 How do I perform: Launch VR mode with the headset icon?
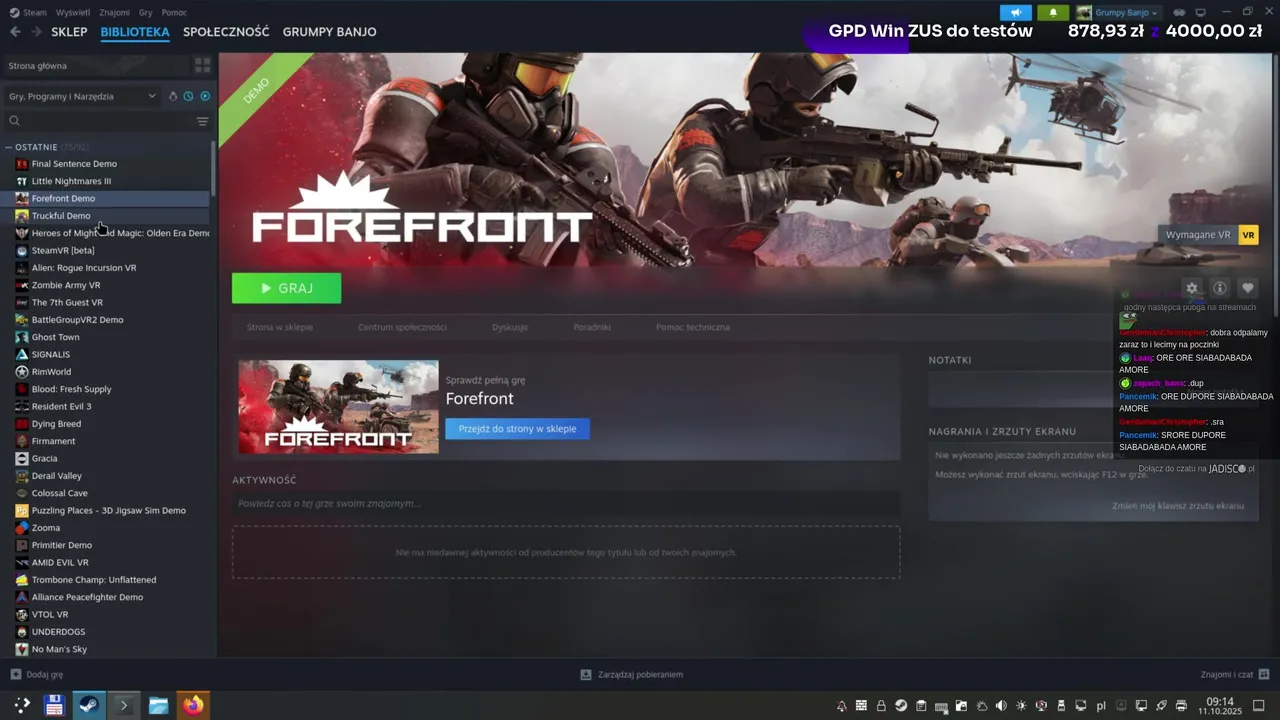coord(1179,12)
